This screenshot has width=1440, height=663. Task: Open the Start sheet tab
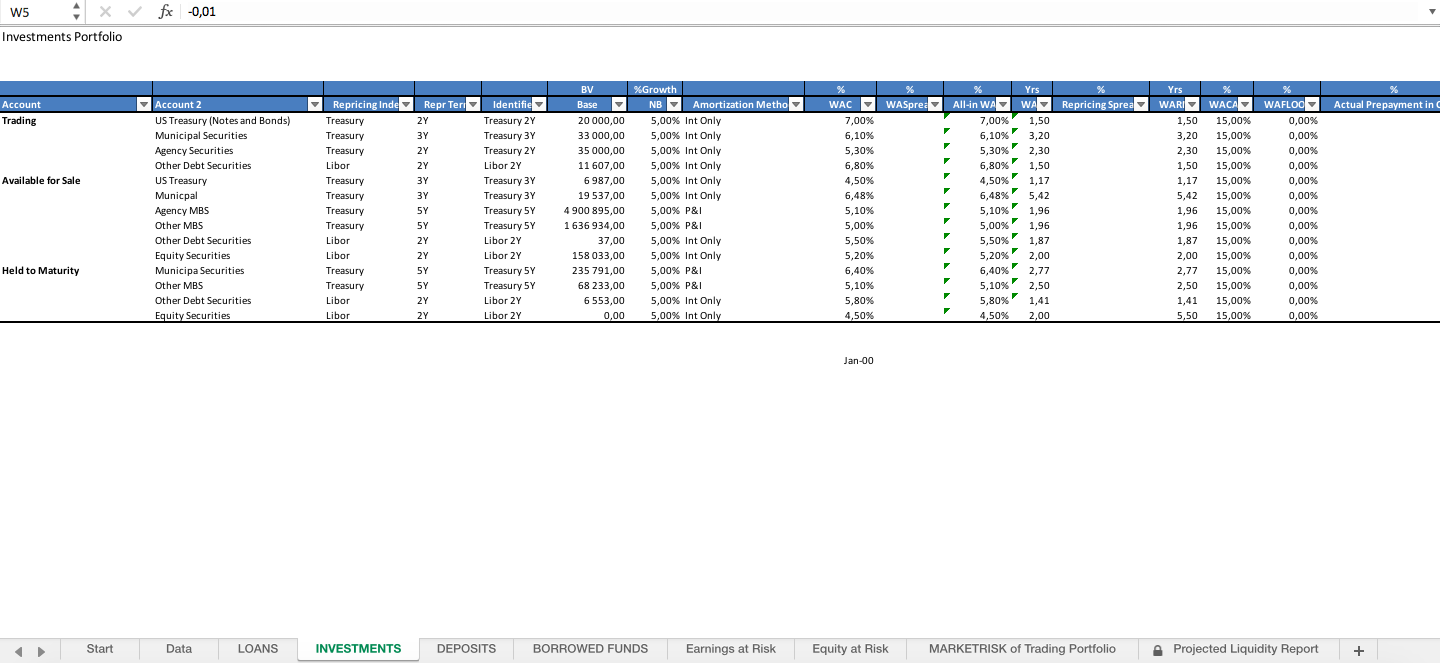(x=99, y=648)
